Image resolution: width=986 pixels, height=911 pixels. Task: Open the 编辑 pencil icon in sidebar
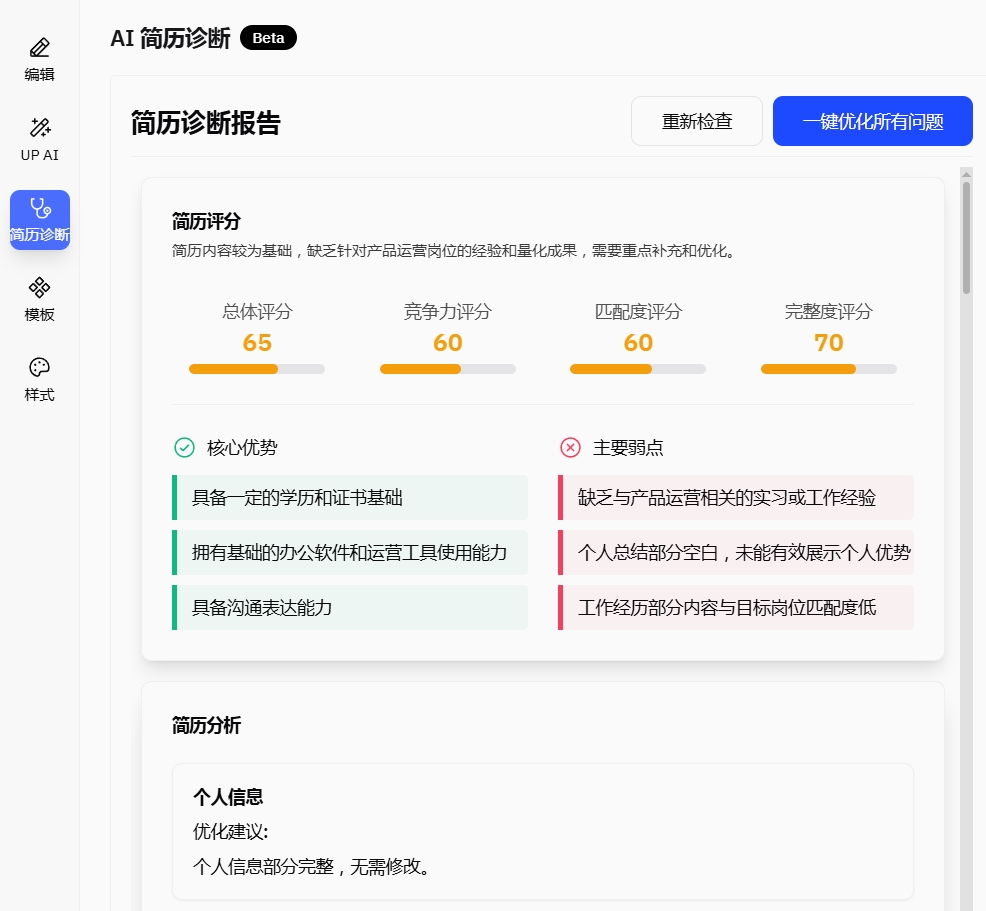point(40,48)
